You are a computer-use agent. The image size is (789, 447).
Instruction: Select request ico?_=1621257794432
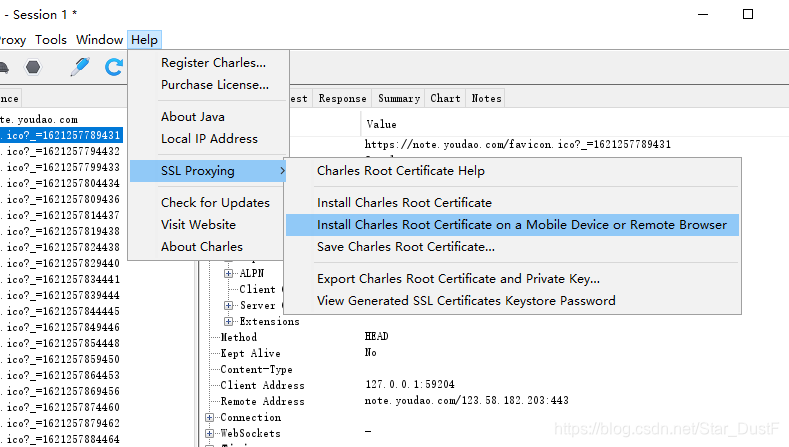[x=61, y=152]
